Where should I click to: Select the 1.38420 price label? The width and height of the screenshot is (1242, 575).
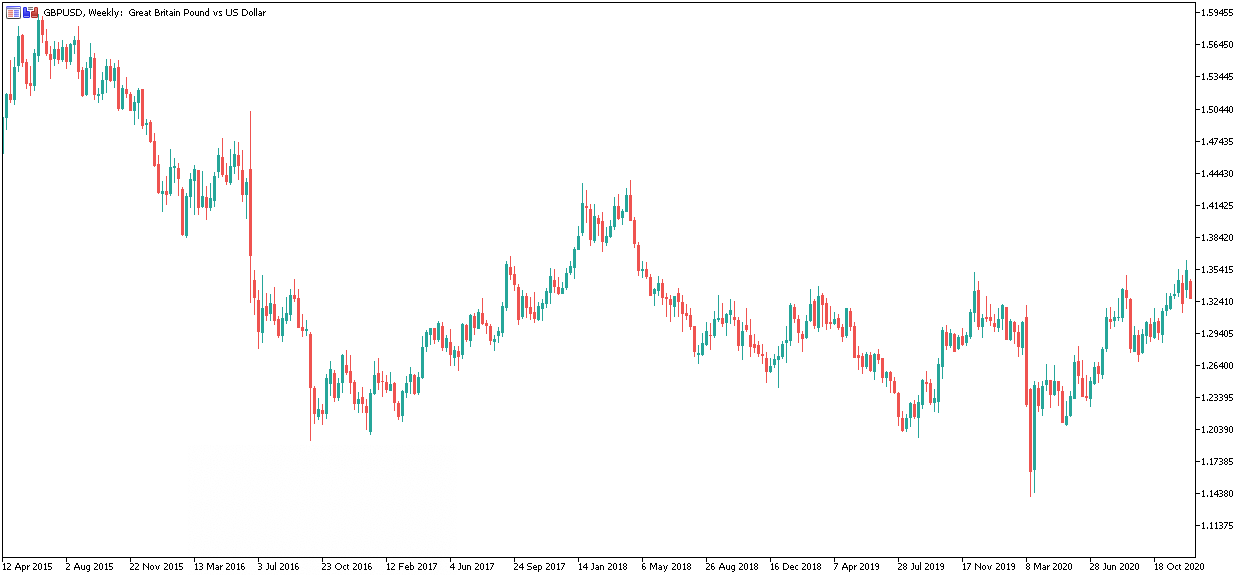coord(1218,237)
